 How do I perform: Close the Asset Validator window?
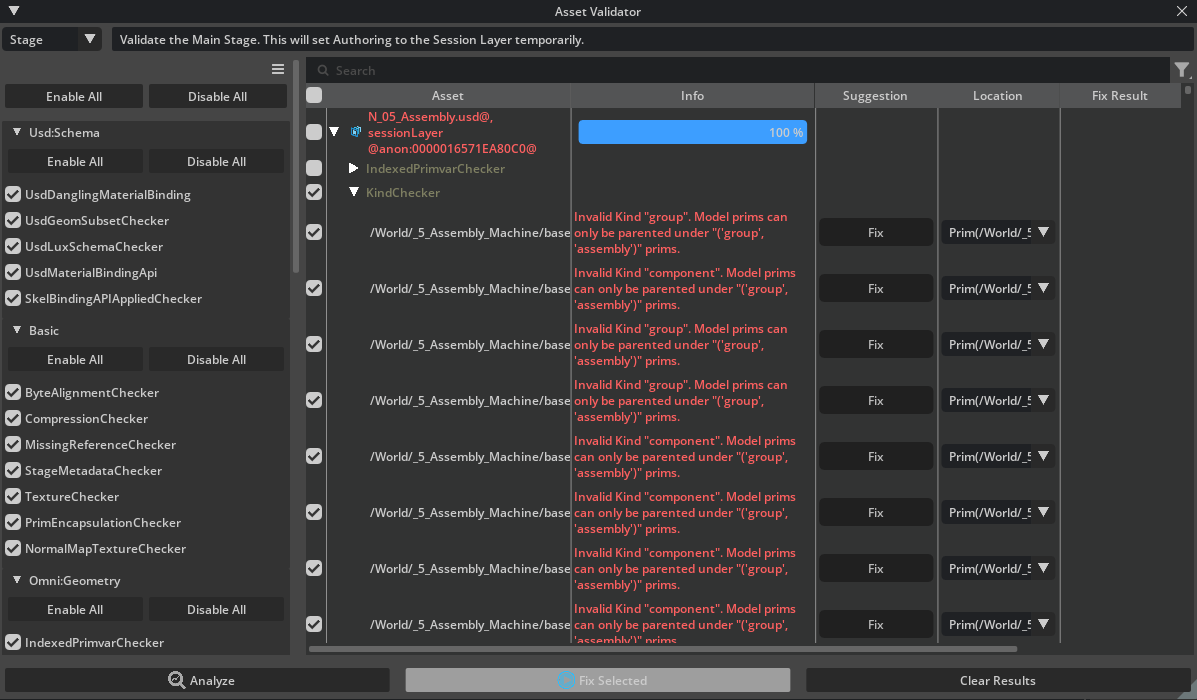(x=1183, y=11)
